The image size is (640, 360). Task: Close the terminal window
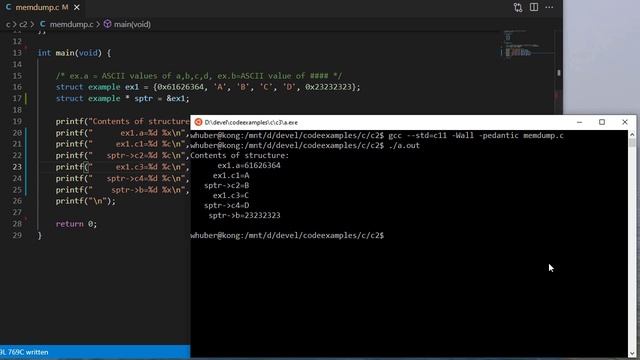point(625,122)
